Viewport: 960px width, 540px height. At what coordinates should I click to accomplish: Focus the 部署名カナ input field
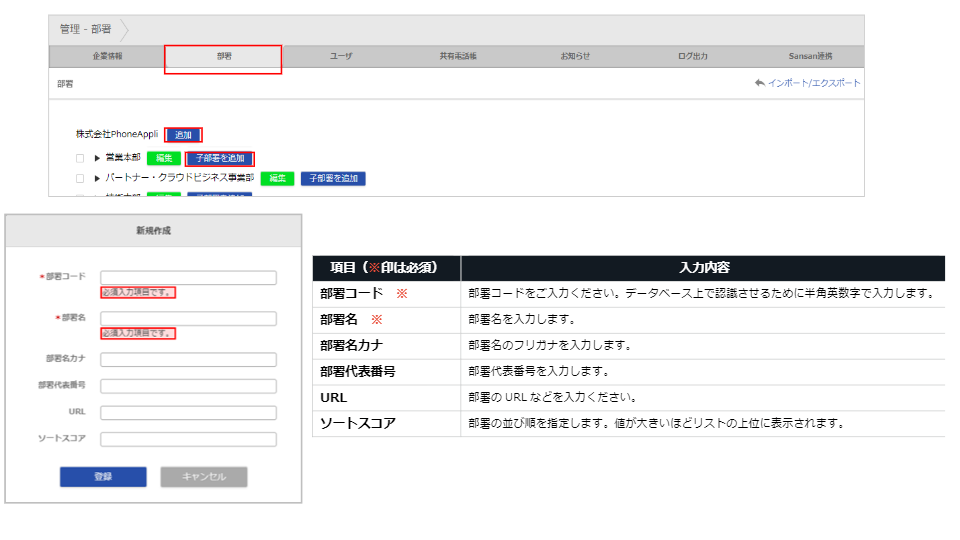(189, 359)
